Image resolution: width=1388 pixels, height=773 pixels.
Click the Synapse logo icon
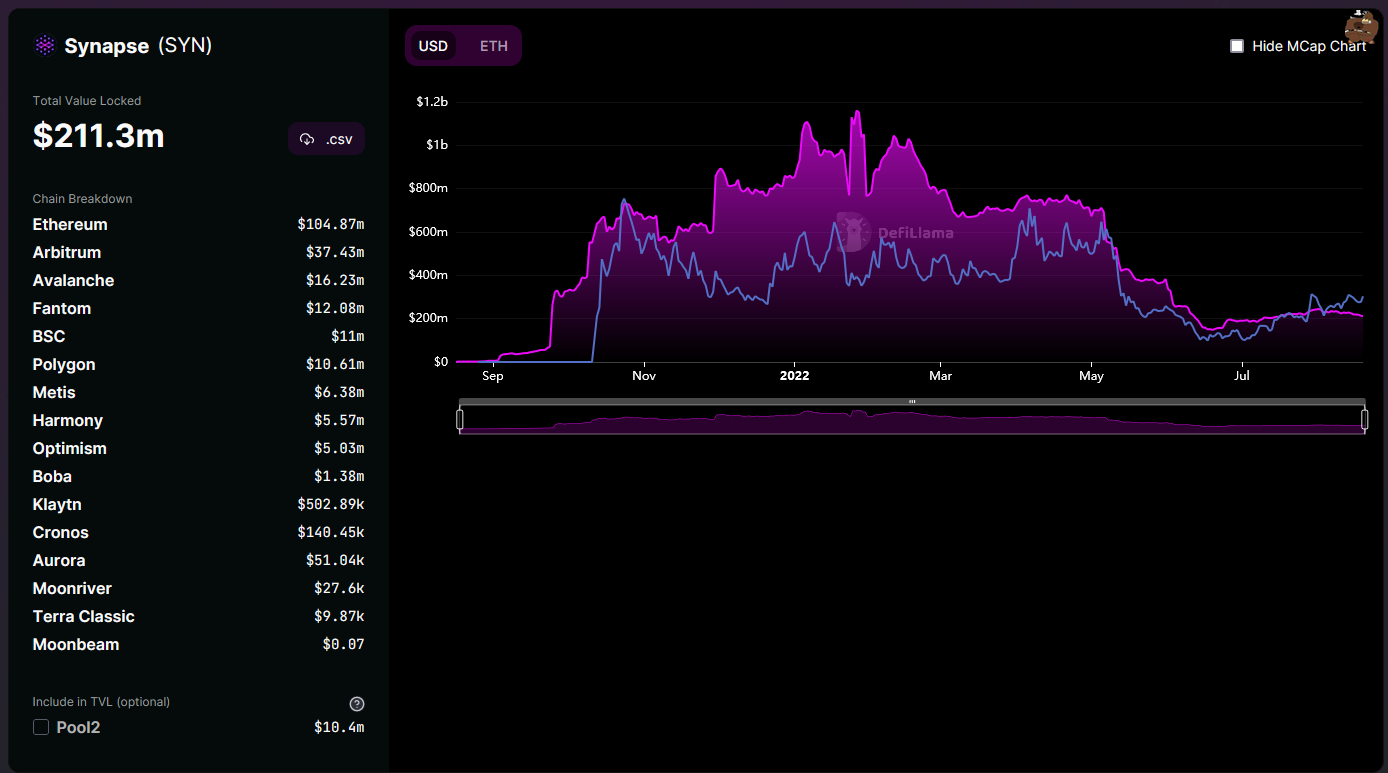pyautogui.click(x=44, y=46)
